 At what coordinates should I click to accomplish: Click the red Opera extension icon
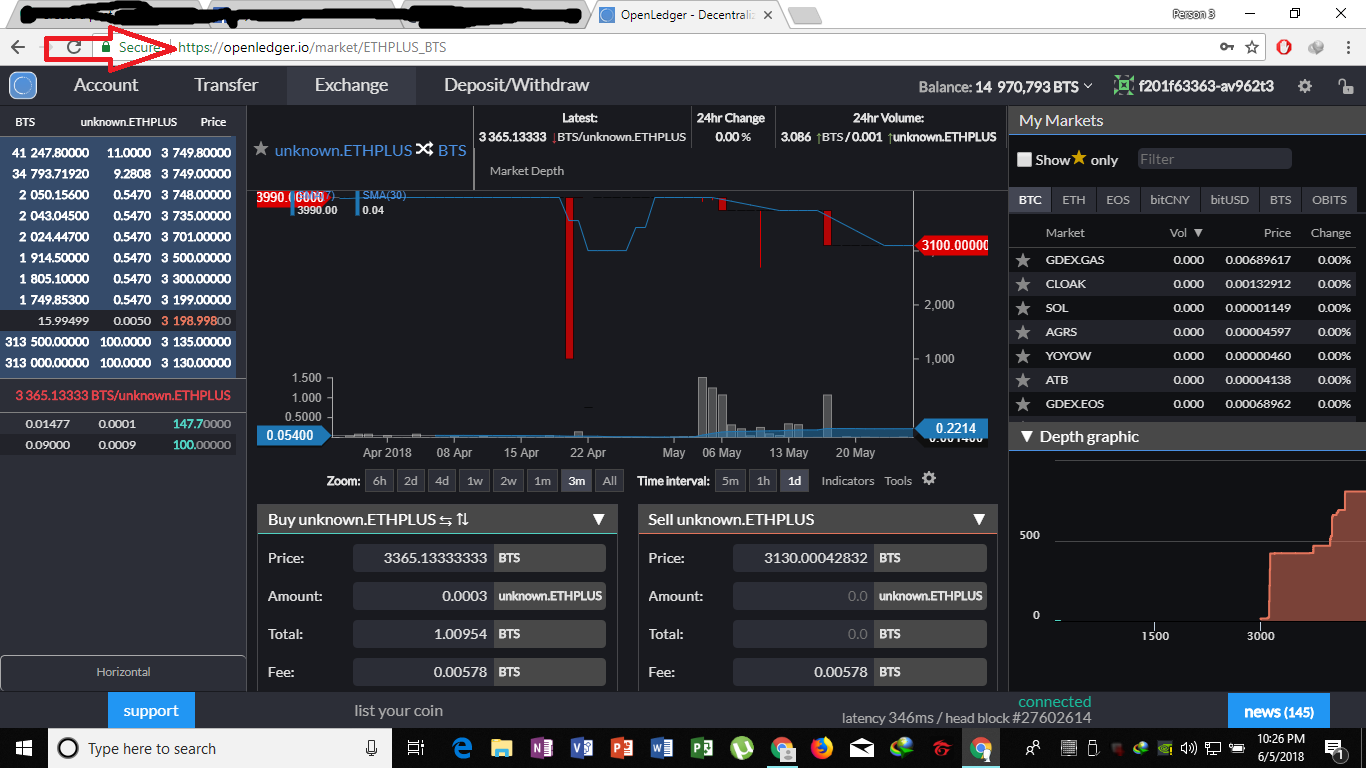point(1285,47)
